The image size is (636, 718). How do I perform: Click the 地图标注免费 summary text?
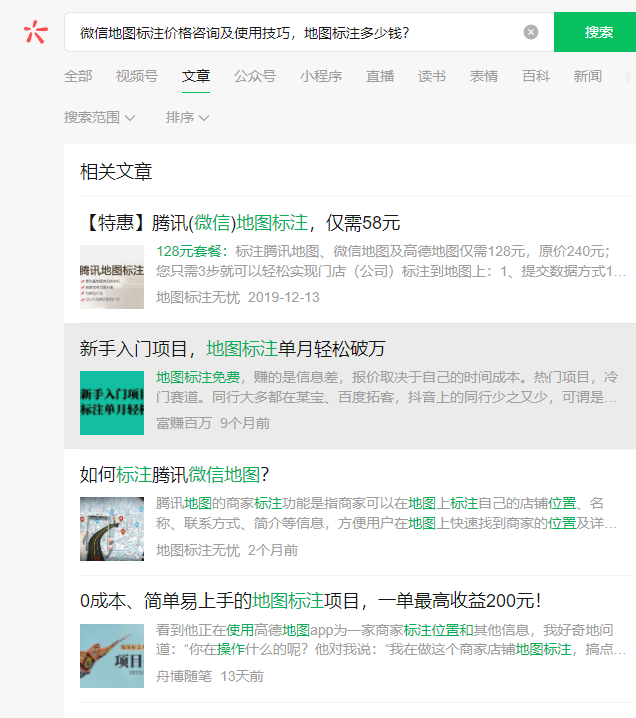(x=387, y=387)
